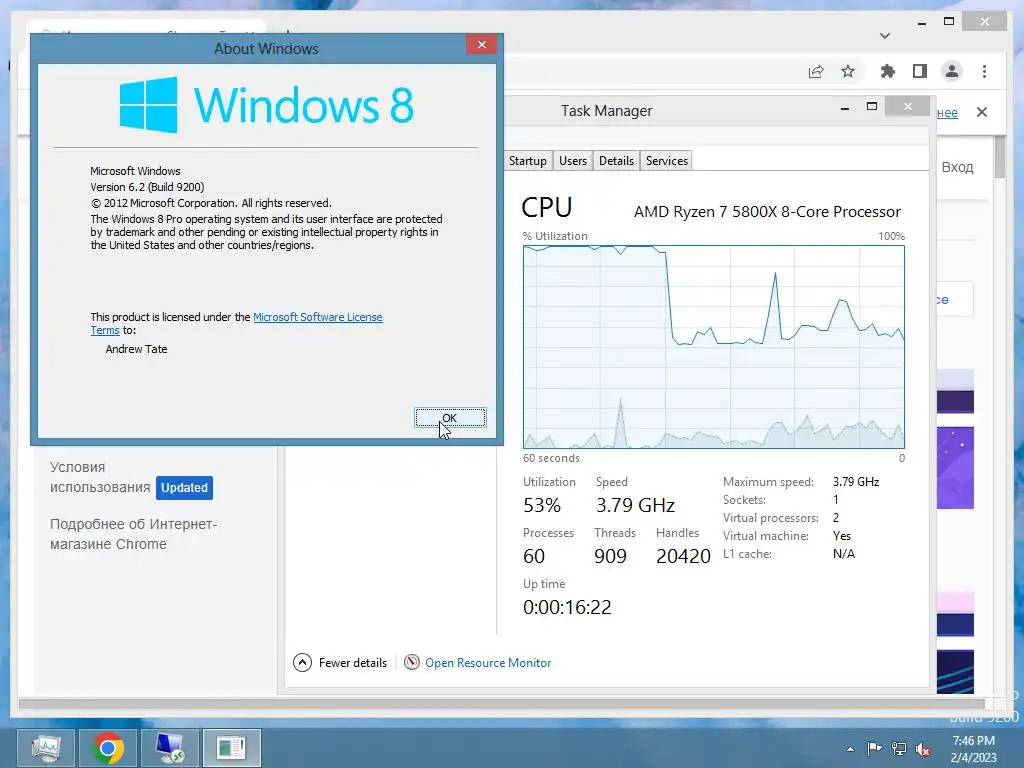Maximize the Task Manager window
Image resolution: width=1024 pixels, height=768 pixels.
(x=872, y=107)
